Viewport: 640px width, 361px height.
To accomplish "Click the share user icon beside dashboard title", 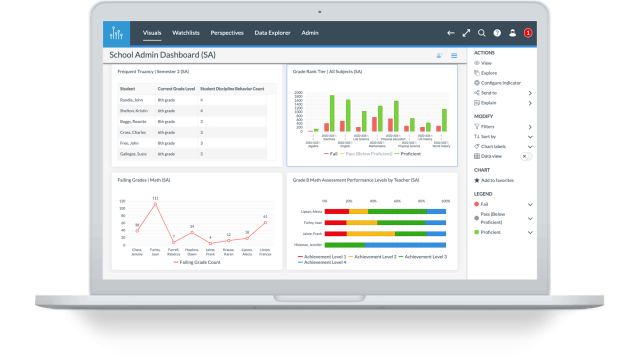I will [439, 56].
